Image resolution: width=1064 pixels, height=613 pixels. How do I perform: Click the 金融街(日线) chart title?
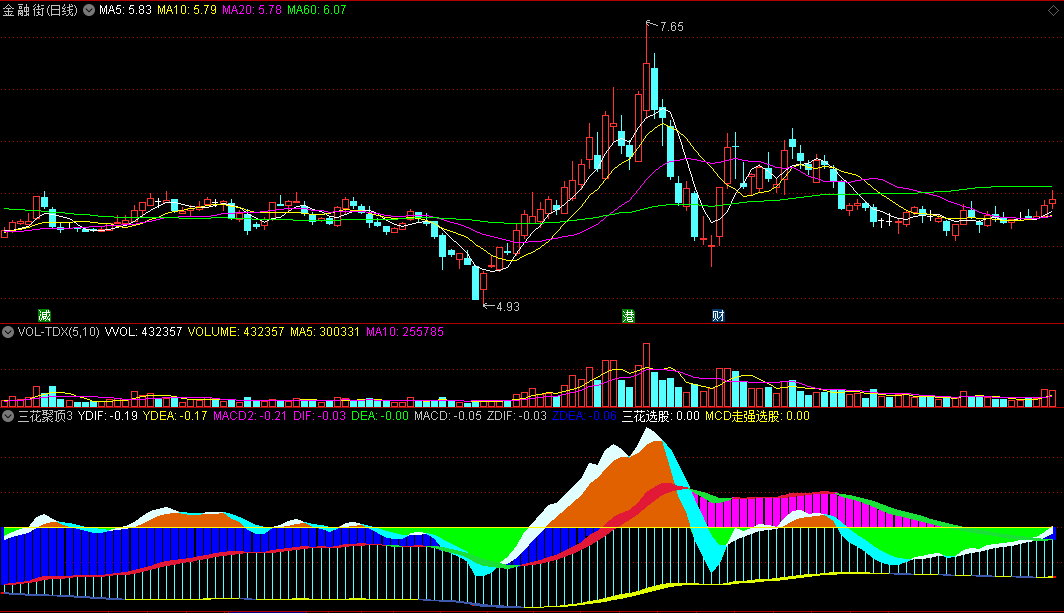click(x=40, y=10)
